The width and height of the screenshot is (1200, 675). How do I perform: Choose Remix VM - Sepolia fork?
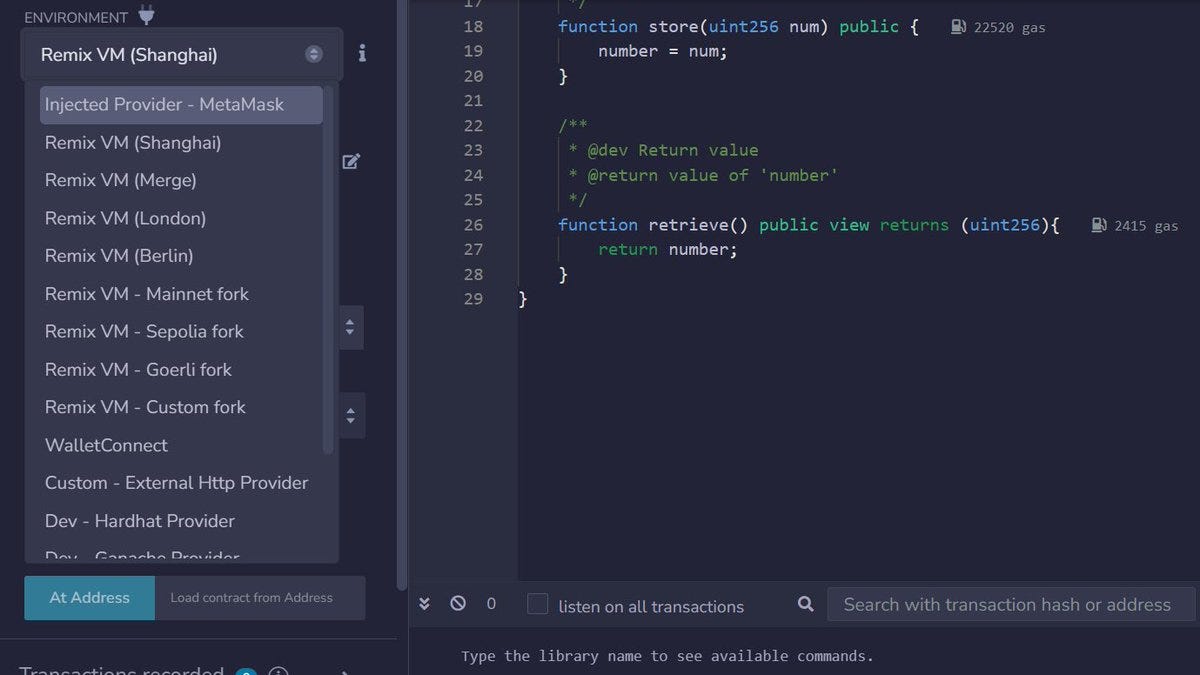point(181,332)
